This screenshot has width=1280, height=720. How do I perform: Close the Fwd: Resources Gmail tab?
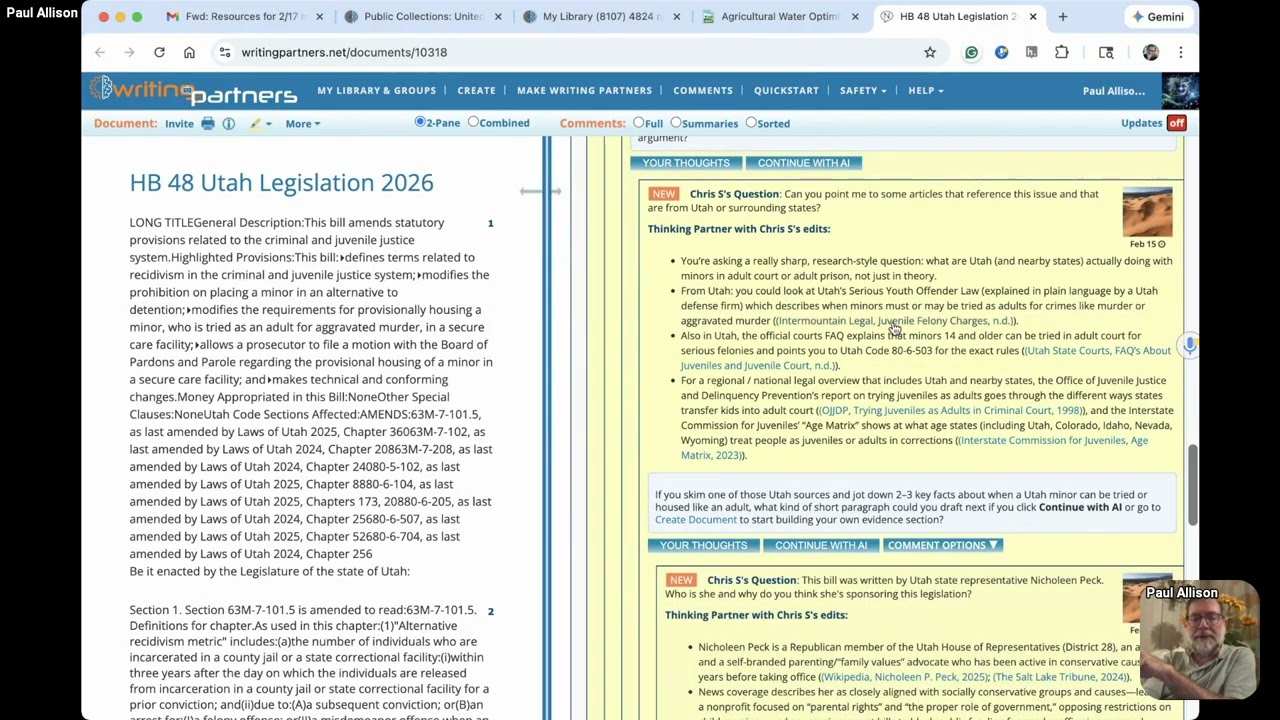click(320, 17)
